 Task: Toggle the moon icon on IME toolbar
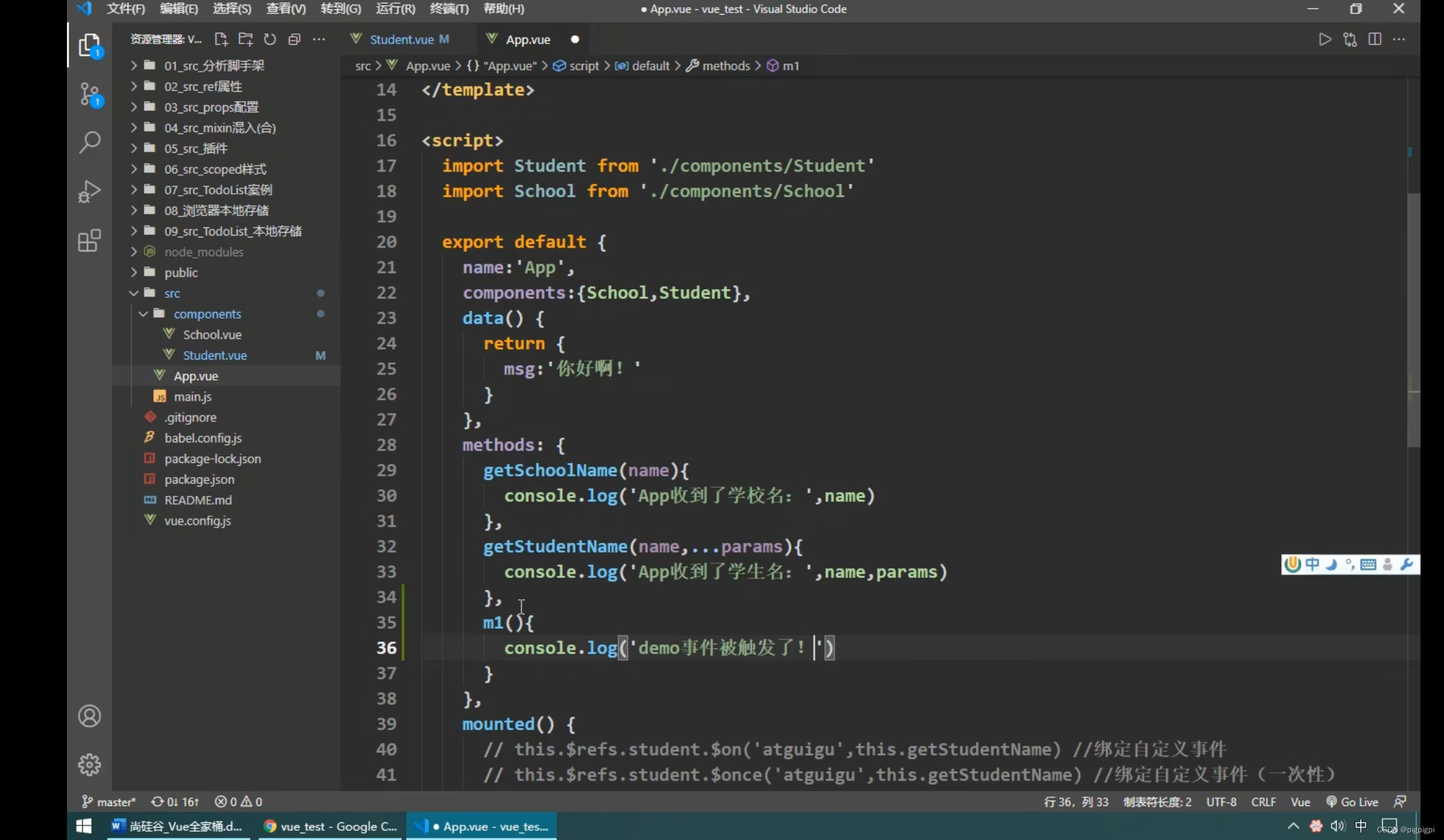tap(1331, 565)
